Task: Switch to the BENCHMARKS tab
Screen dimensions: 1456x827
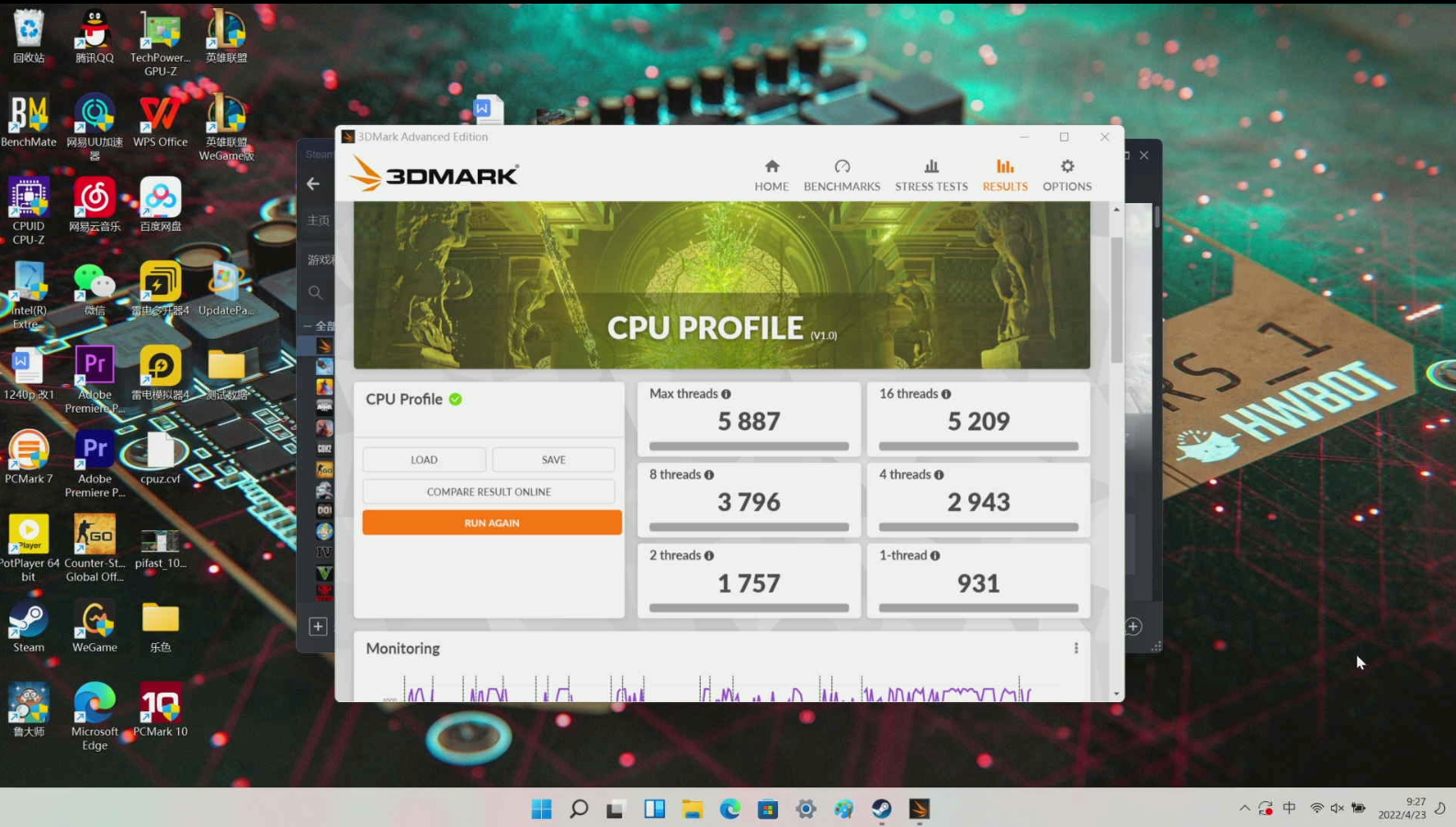Action: click(841, 175)
